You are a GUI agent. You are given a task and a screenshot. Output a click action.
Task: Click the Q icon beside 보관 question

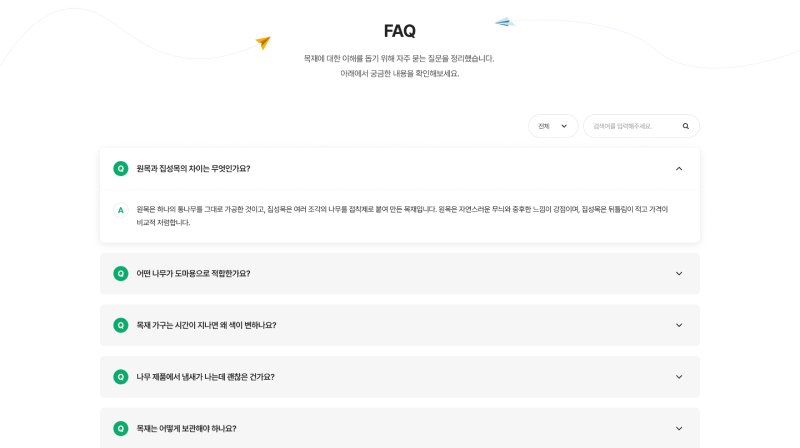[121, 428]
